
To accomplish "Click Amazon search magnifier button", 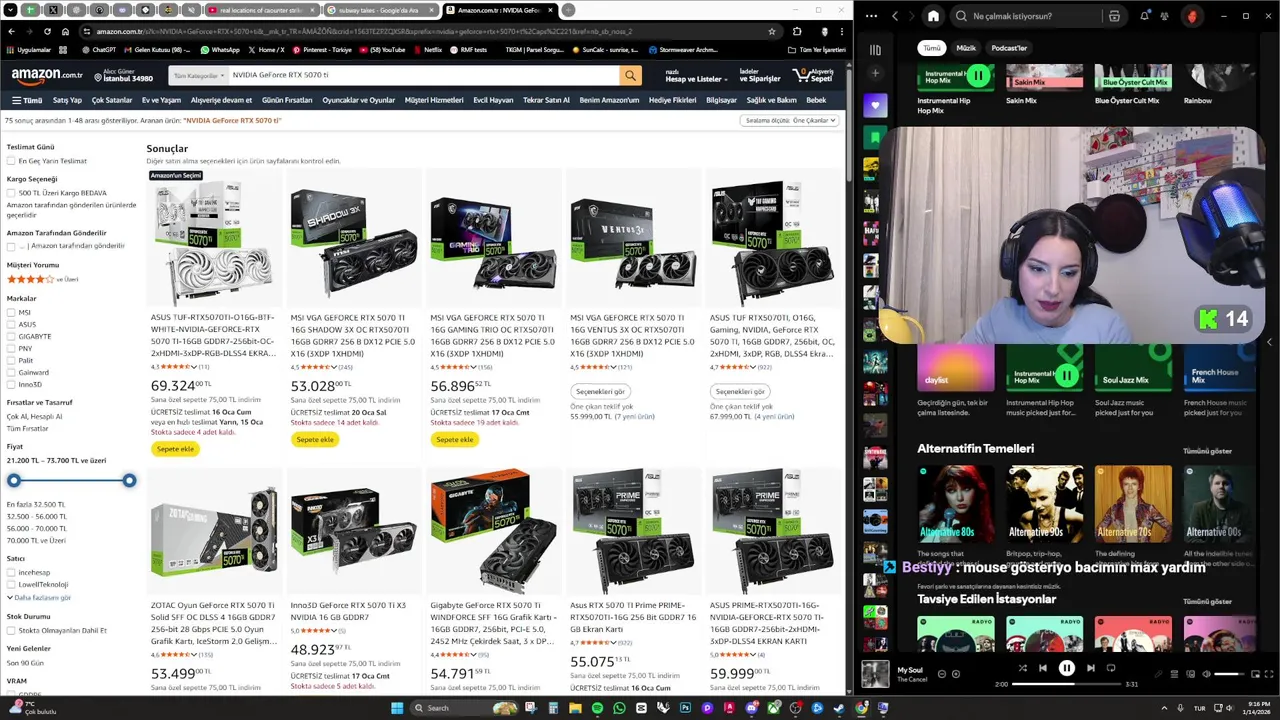I will click(630, 75).
